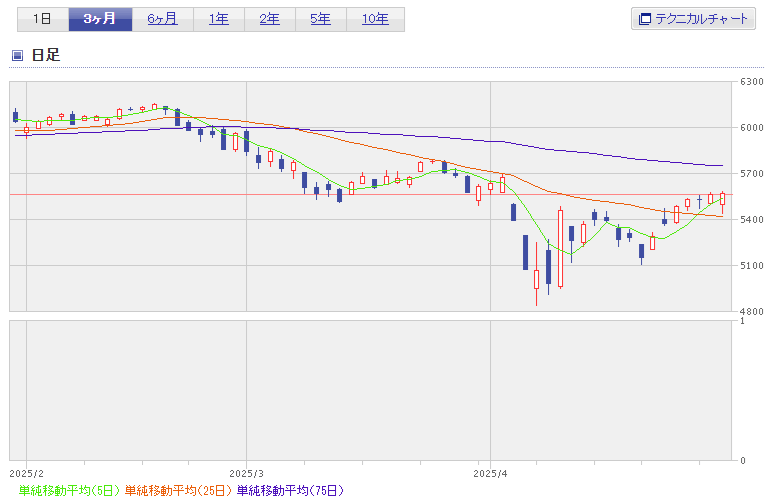Click the 6300 price axis label

(x=752, y=82)
